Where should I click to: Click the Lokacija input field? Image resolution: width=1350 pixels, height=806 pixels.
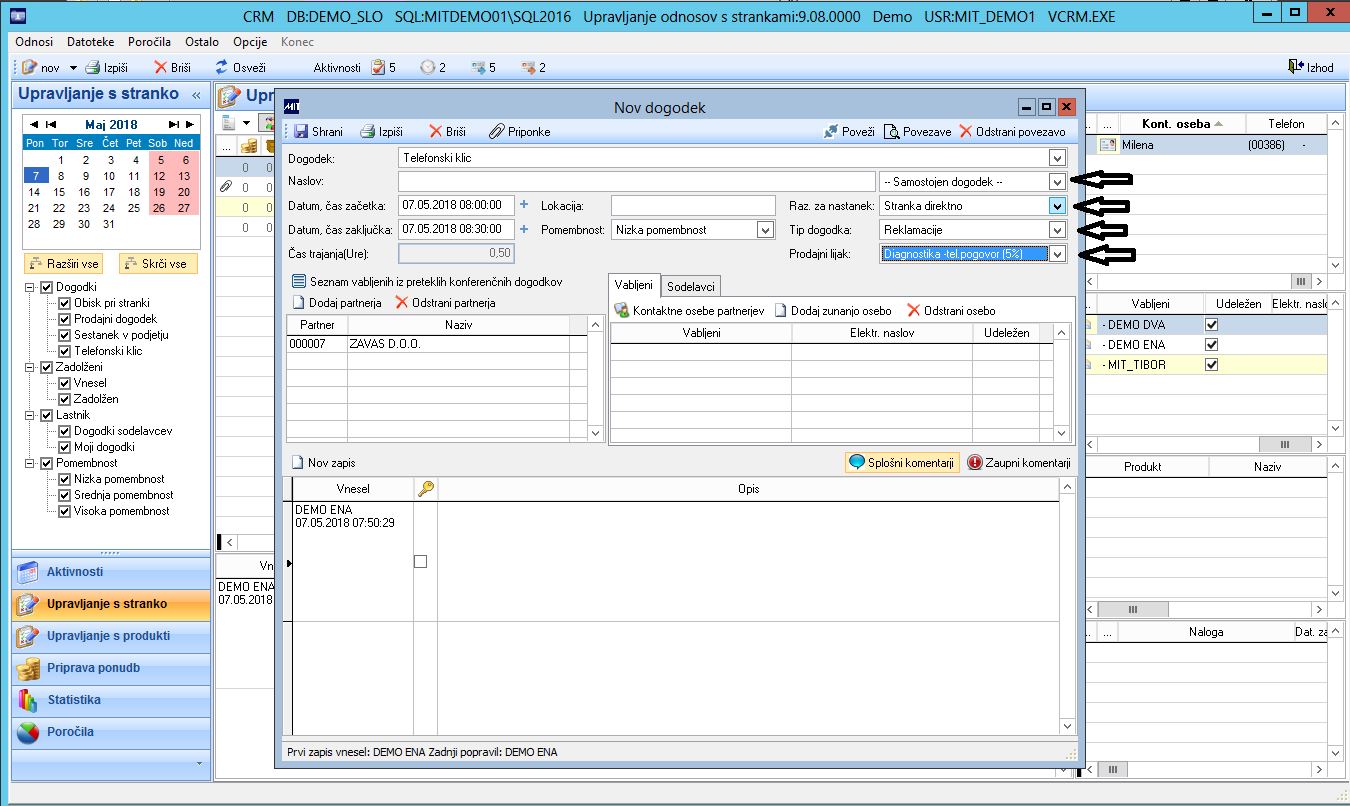pos(693,205)
